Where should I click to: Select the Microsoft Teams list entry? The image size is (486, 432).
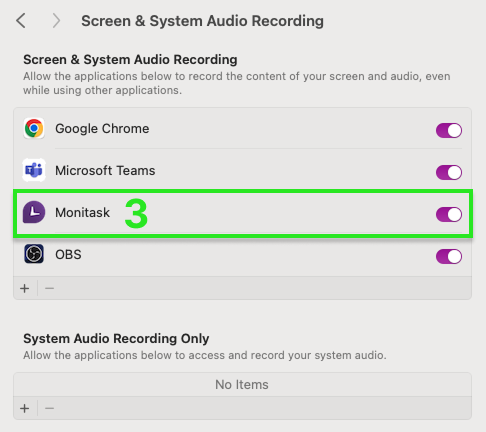tap(242, 170)
